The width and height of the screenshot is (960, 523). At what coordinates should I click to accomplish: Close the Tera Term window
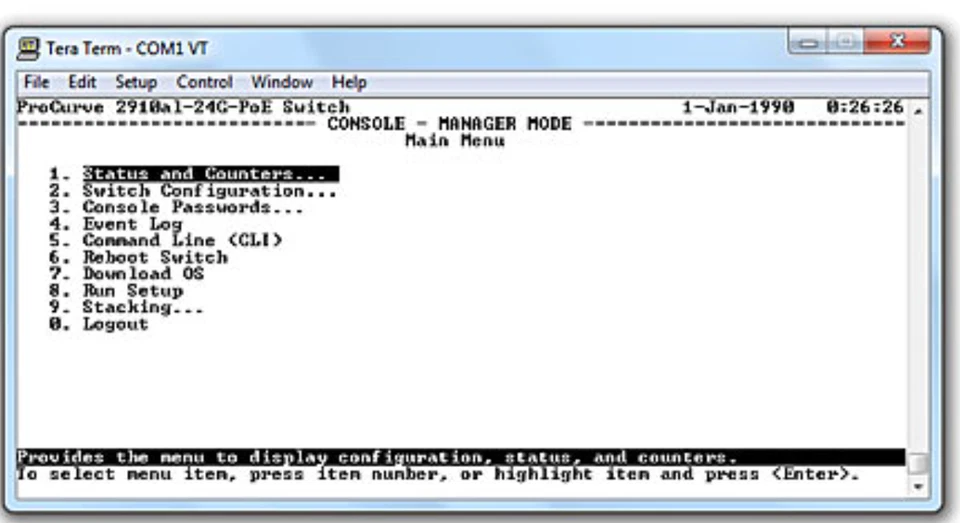pyautogui.click(x=897, y=42)
